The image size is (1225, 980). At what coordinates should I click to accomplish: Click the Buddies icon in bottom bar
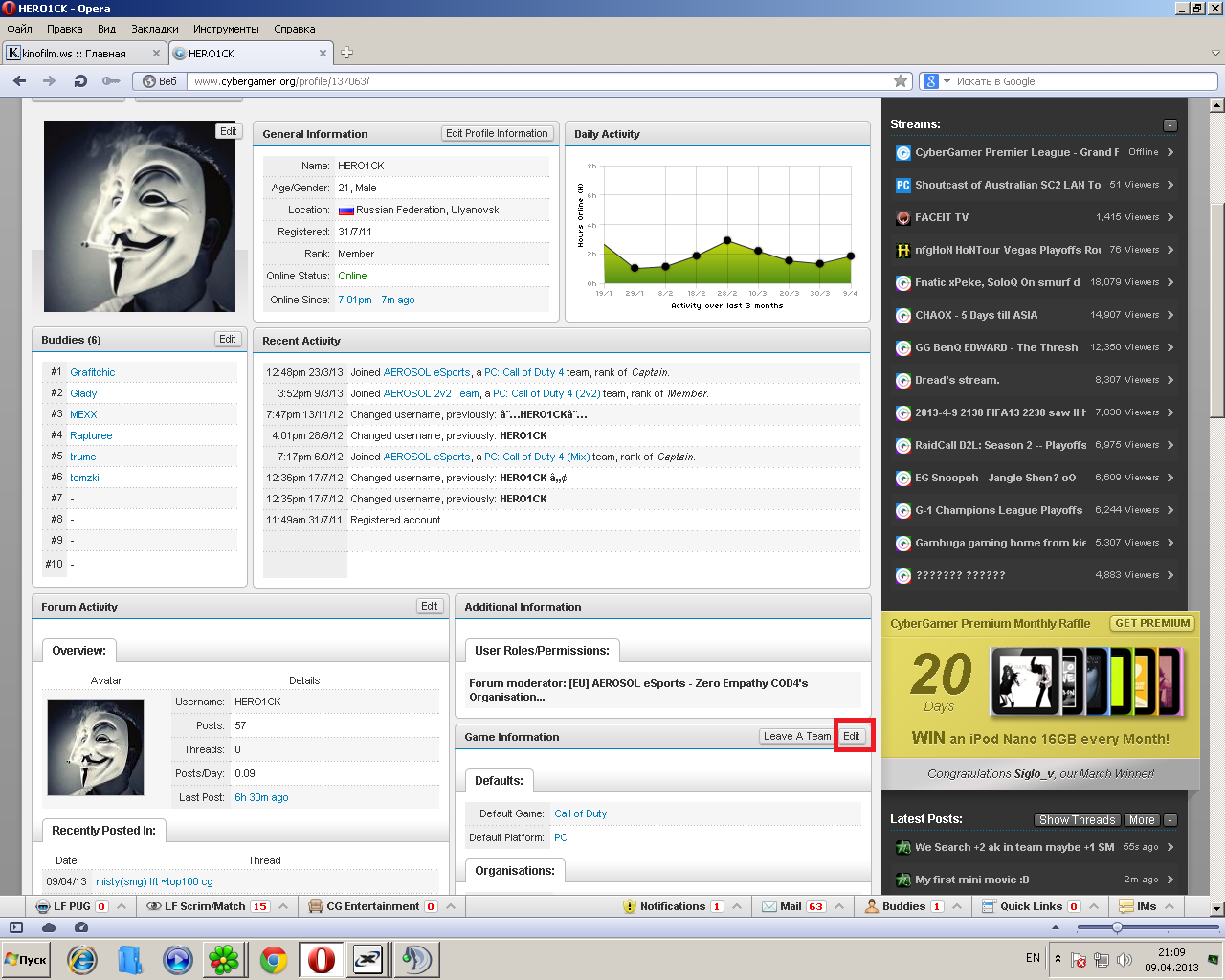[872, 906]
